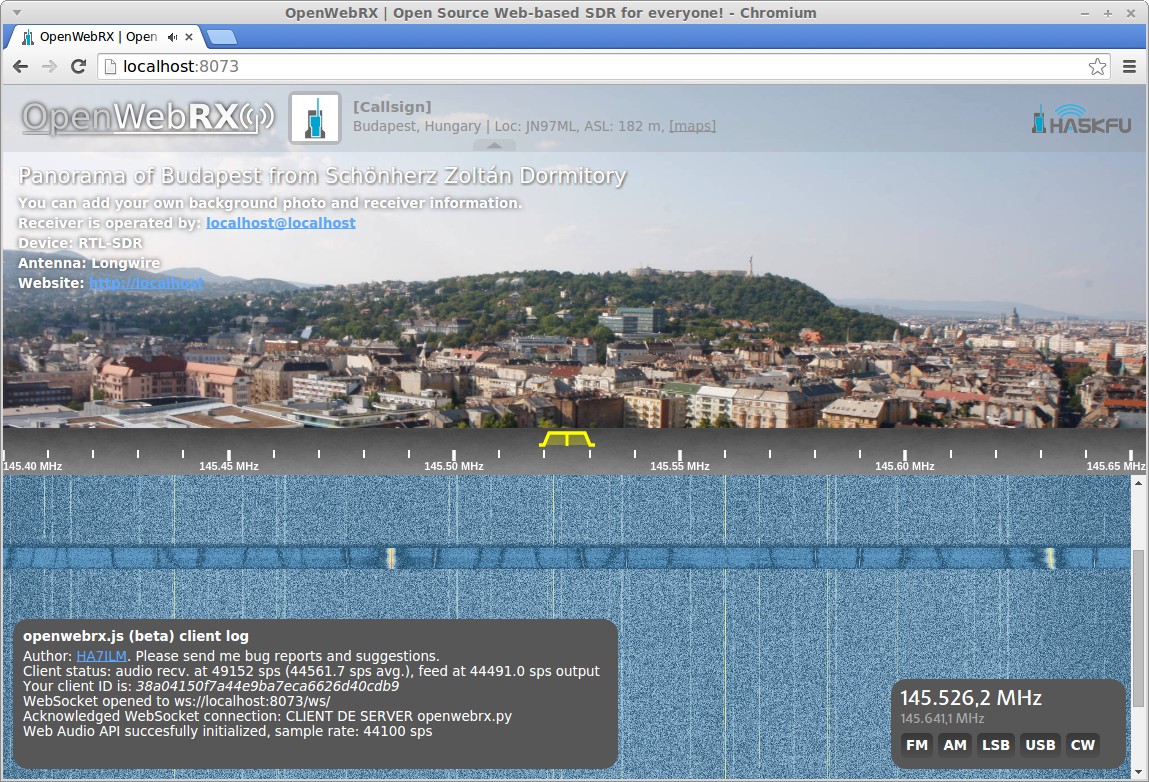Reload the page with the refresh icon
Viewport: 1149px width, 782px height.
click(78, 67)
